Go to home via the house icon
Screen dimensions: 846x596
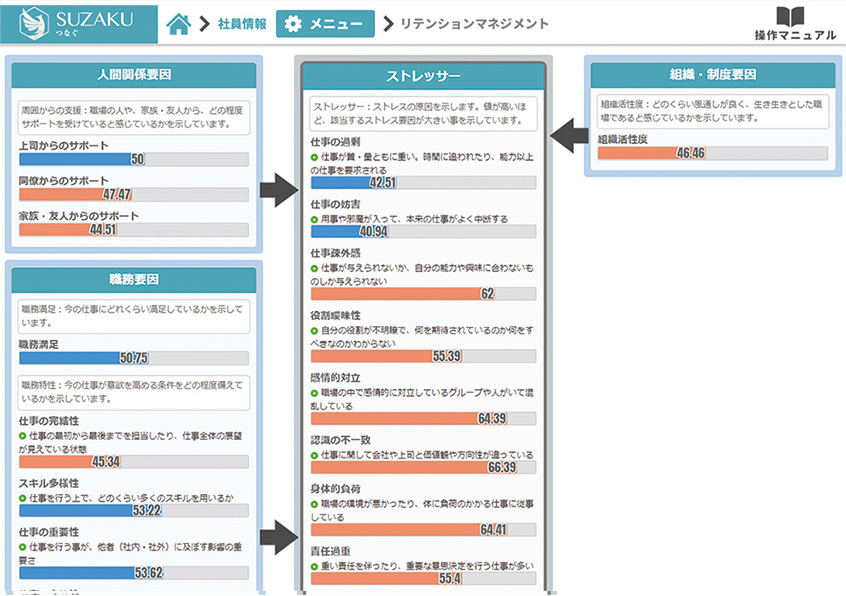click(178, 24)
